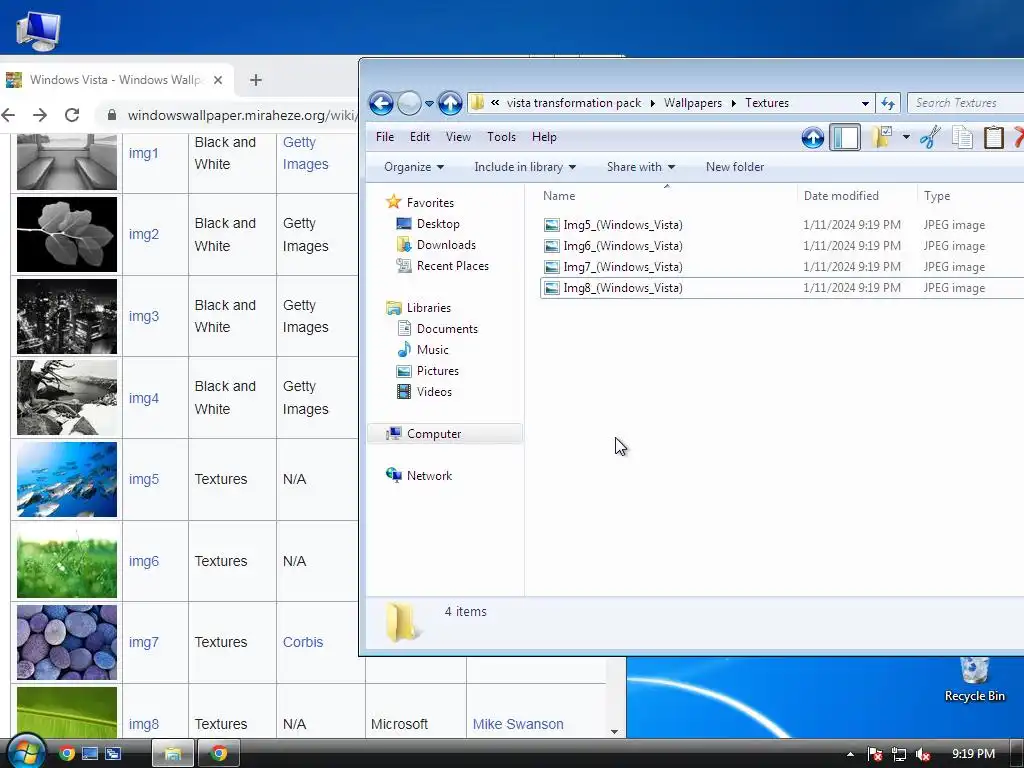Reload the browser page

click(x=72, y=115)
